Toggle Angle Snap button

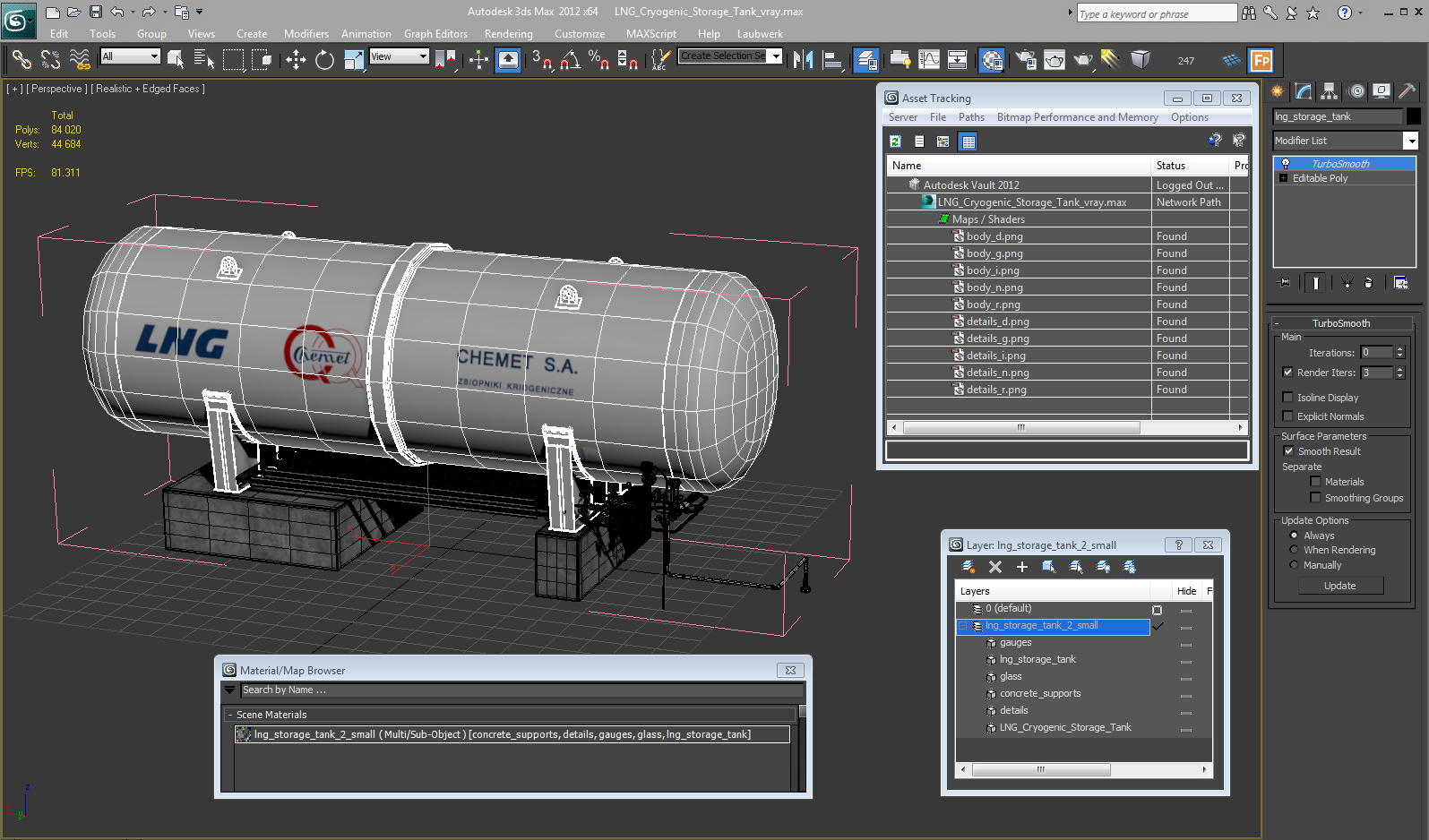point(571,60)
